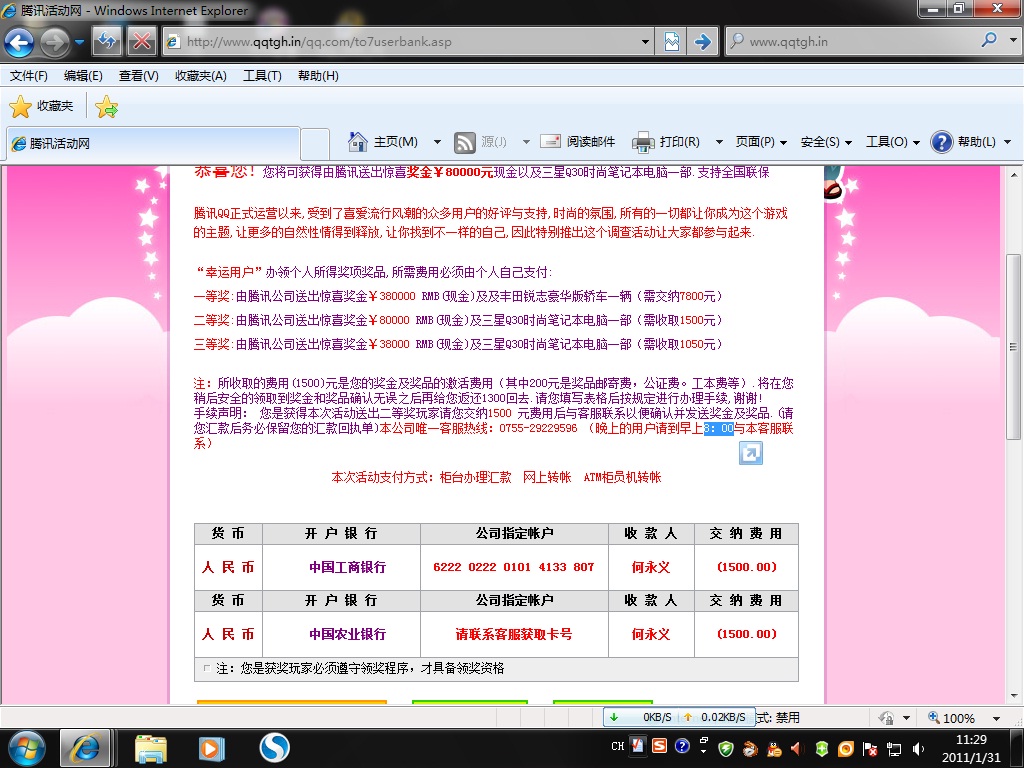Expand the feeds dropdown arrow
Screen dimensions: 1024x768
click(526, 142)
